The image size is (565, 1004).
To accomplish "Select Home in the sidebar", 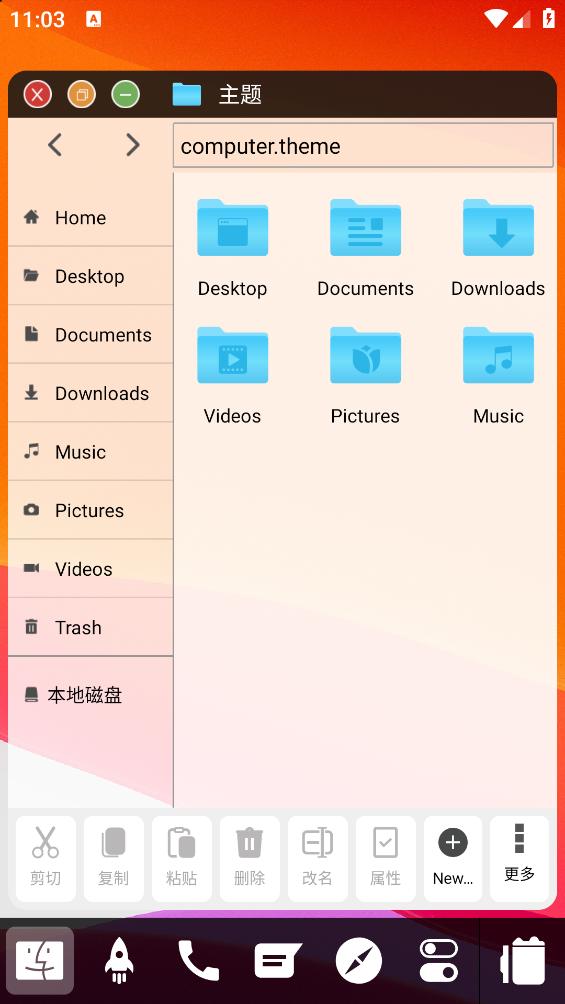I will tap(91, 218).
